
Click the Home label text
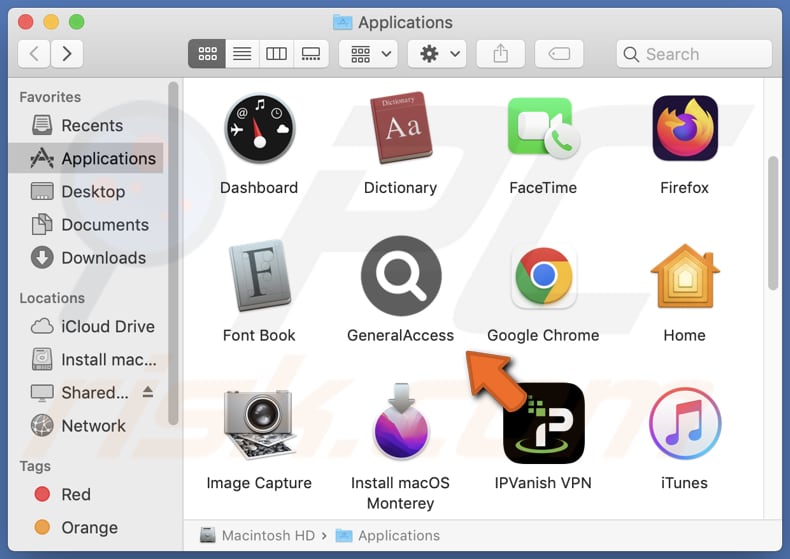click(x=684, y=335)
